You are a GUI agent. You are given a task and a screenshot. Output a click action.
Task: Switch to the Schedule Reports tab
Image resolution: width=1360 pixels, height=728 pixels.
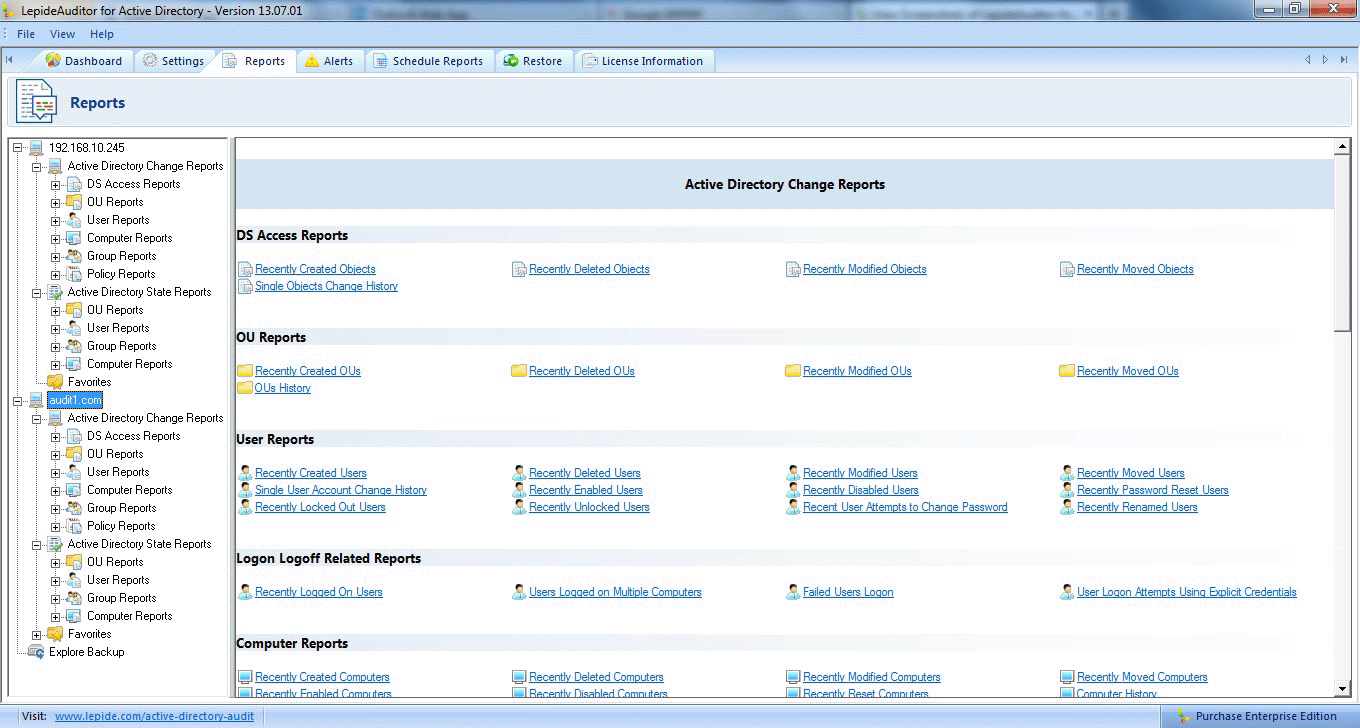pos(428,61)
